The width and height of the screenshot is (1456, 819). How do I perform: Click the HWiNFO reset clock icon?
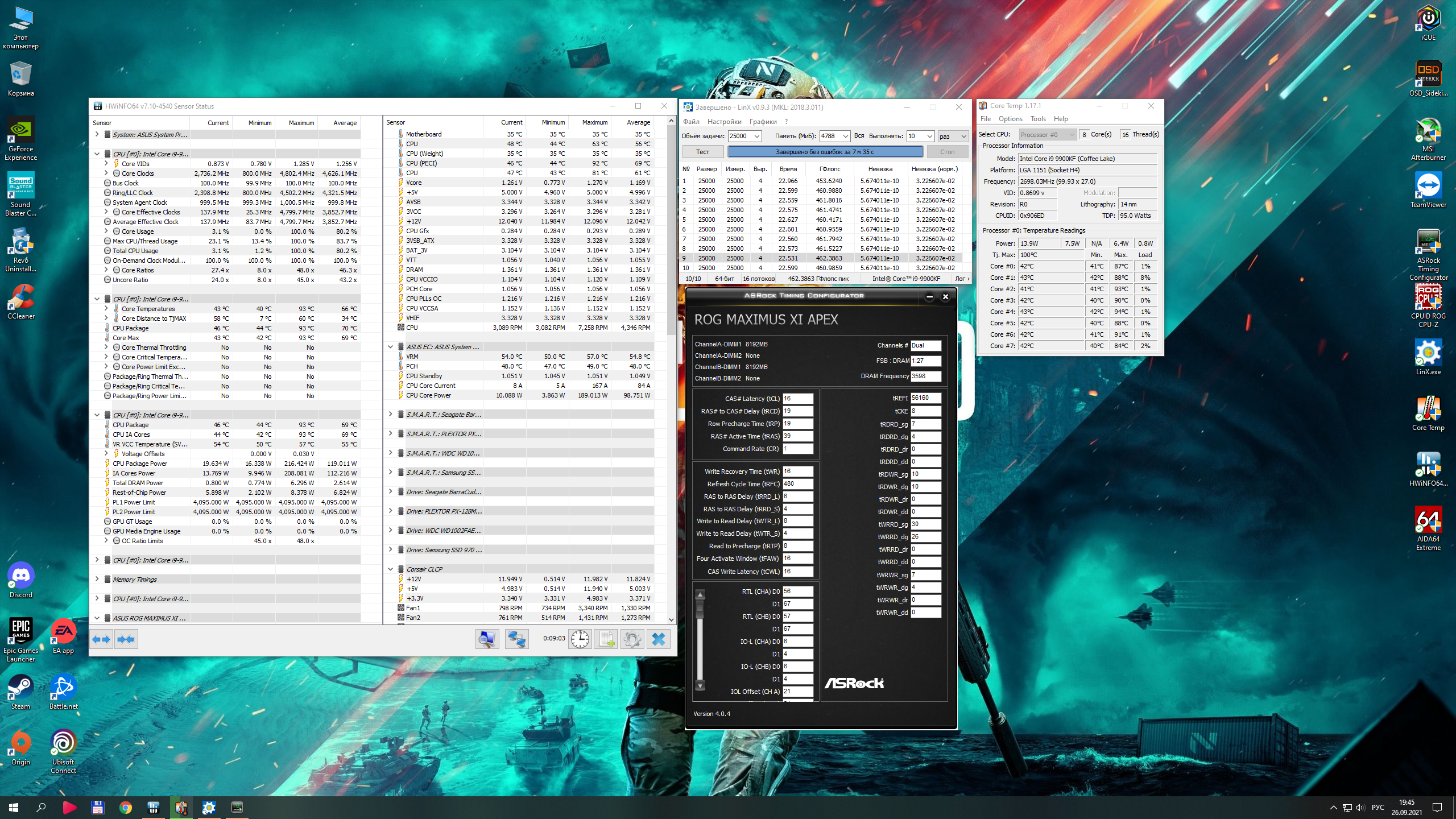[x=580, y=639]
